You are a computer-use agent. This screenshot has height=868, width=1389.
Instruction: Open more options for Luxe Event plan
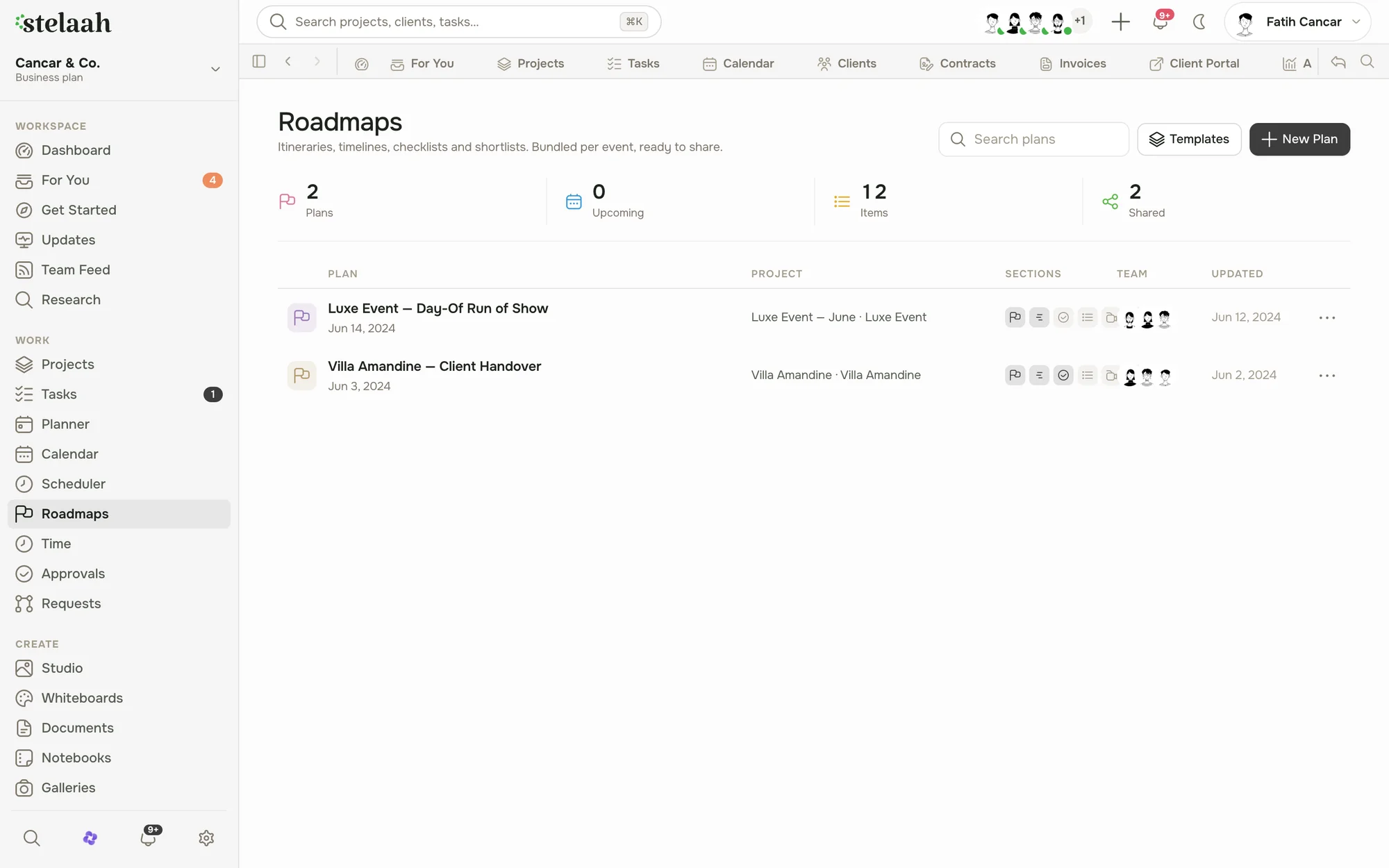(x=1326, y=317)
